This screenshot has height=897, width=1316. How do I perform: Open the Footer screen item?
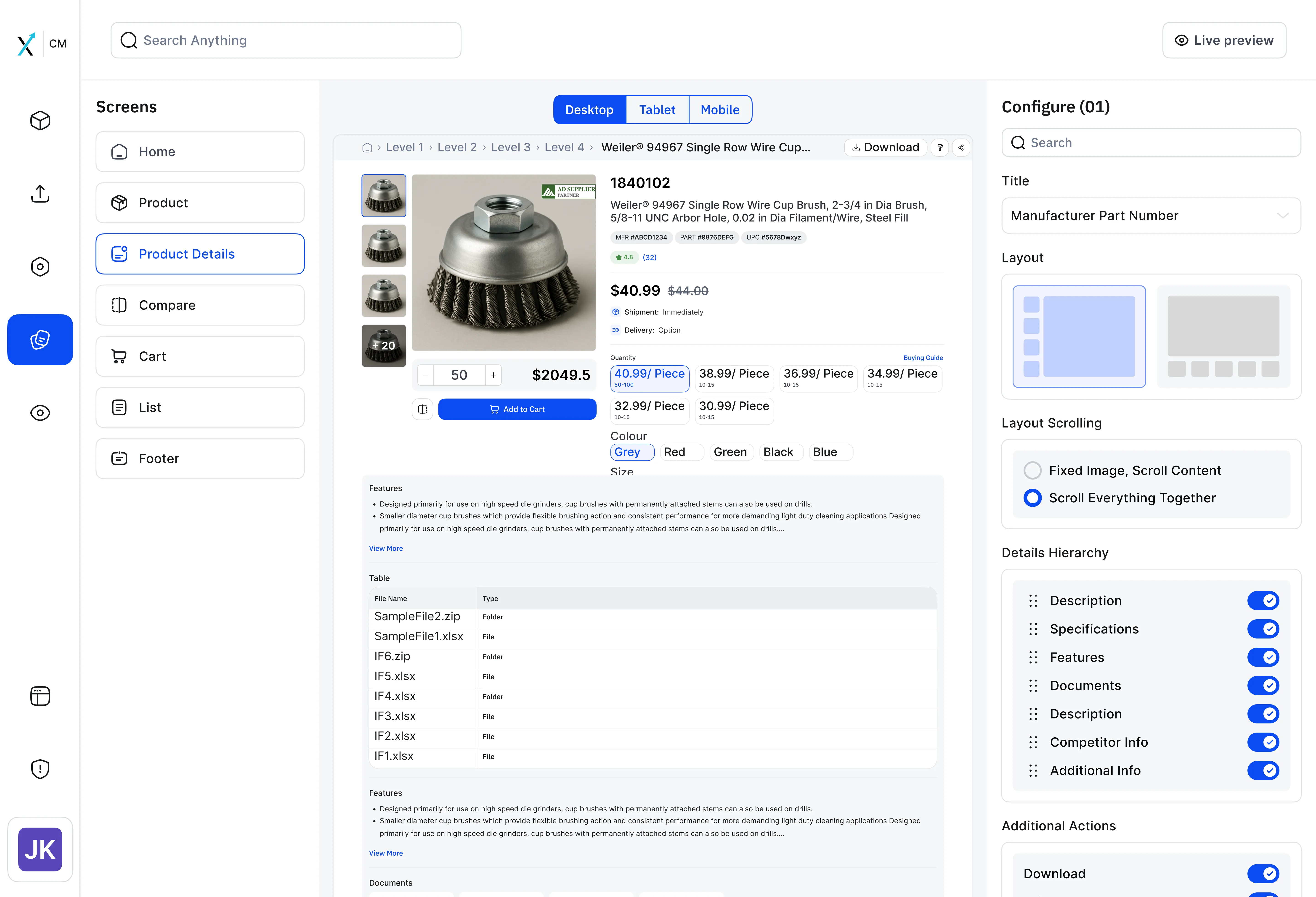click(200, 458)
